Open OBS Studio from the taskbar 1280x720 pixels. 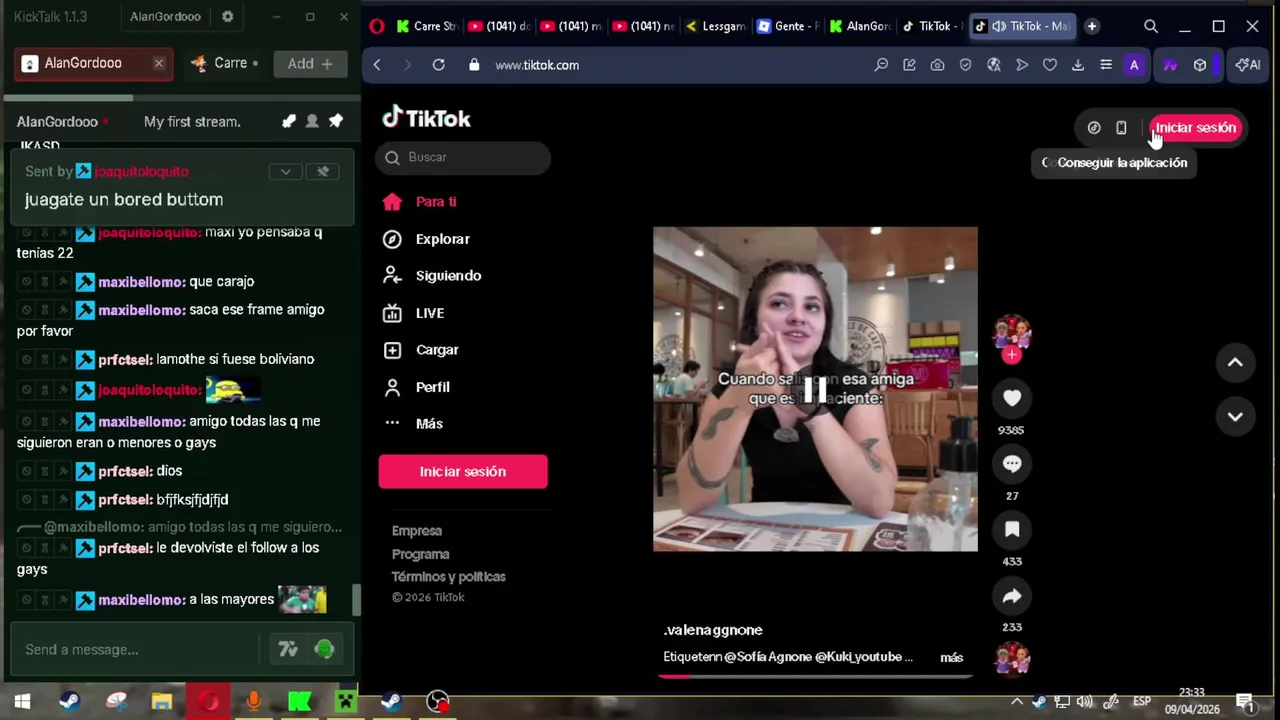[x=438, y=702]
